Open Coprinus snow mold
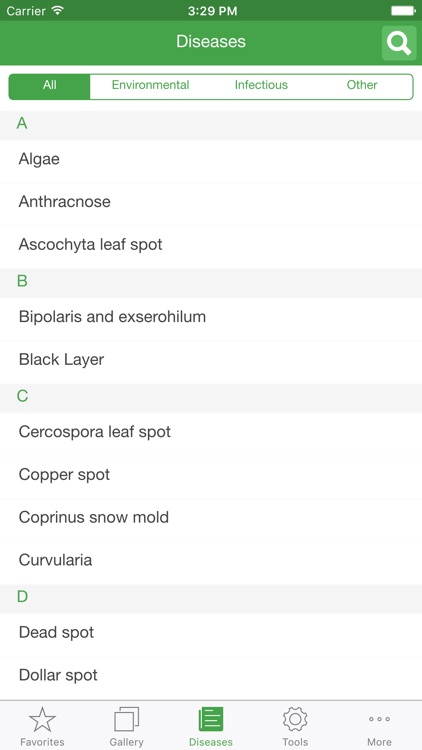This screenshot has height=750, width=422. tap(211, 520)
